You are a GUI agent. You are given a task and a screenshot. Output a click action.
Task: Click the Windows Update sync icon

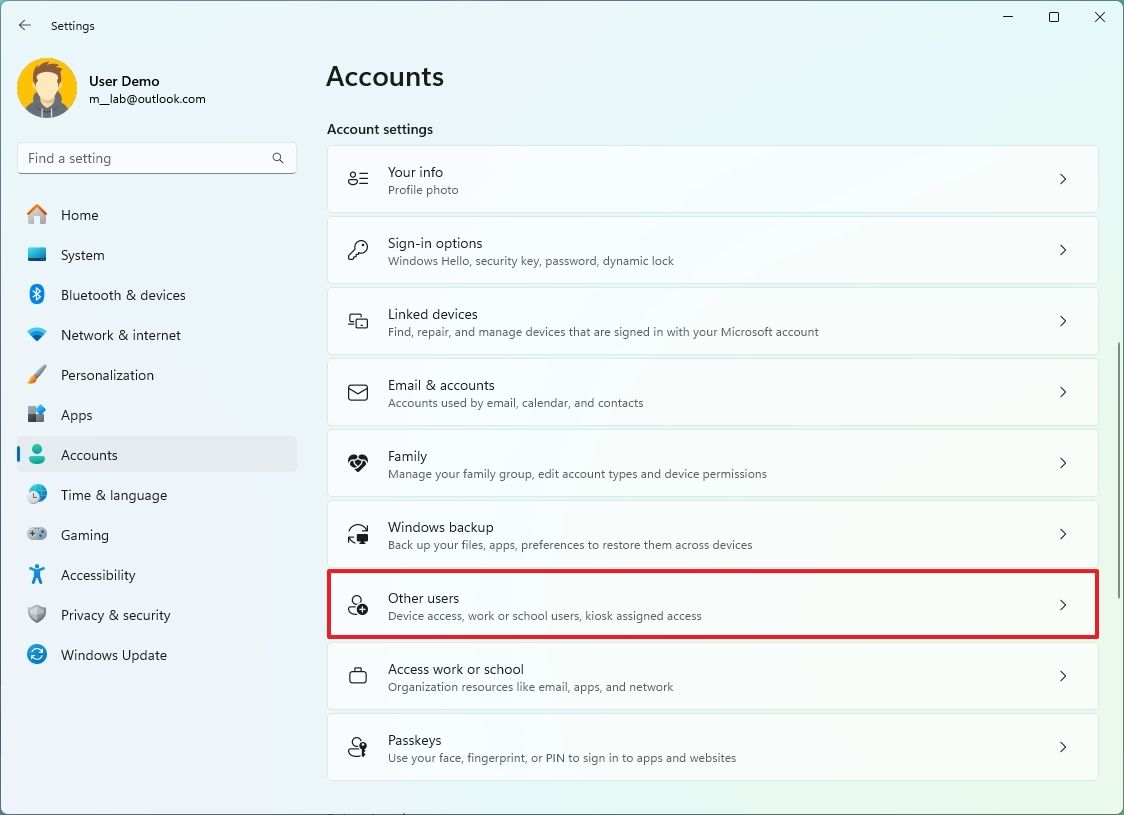[x=37, y=655]
